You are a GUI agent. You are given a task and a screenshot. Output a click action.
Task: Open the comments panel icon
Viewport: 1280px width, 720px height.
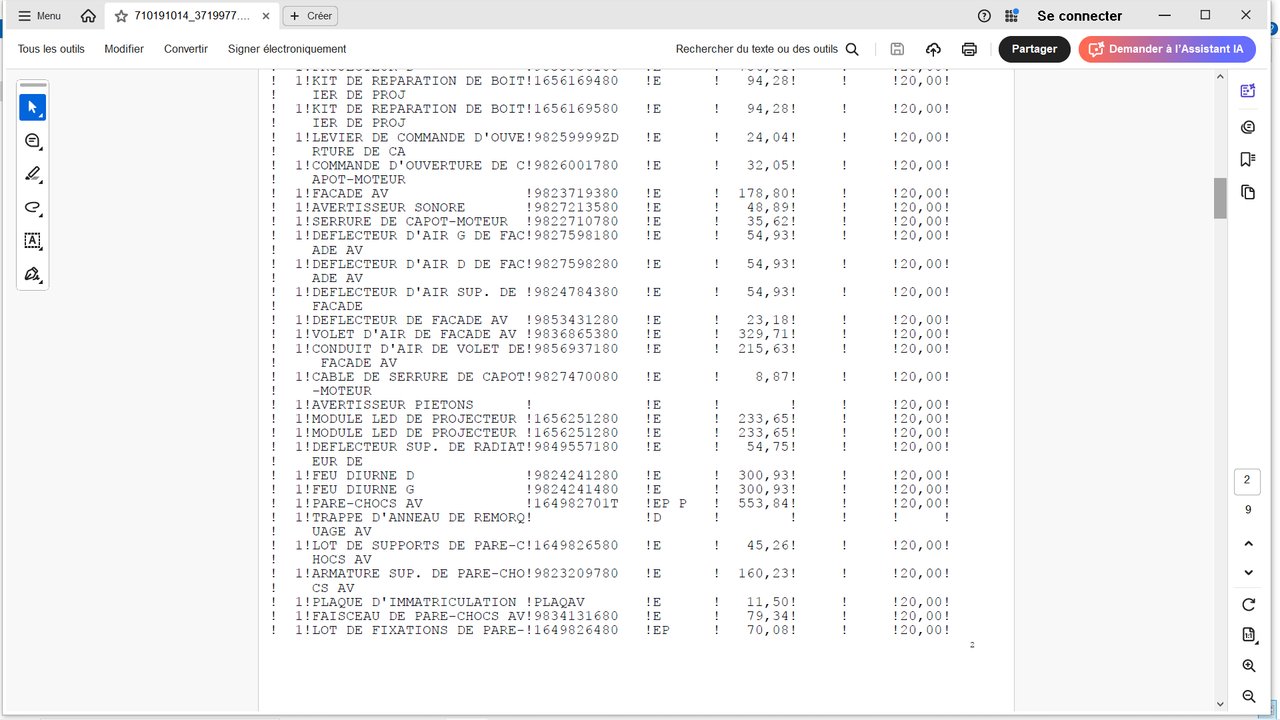tap(1247, 127)
